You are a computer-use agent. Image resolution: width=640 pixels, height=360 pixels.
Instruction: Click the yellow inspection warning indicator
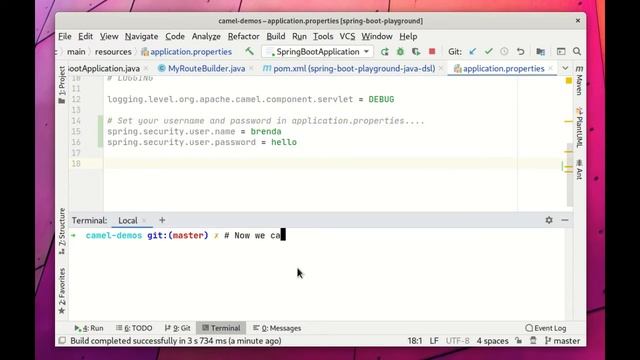tap(569, 81)
